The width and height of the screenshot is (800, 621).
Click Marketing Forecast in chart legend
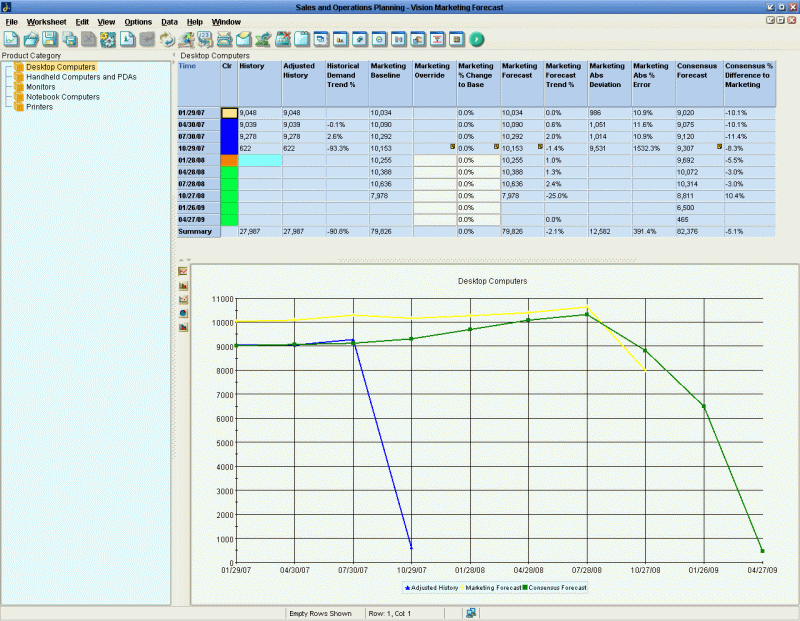click(x=490, y=588)
